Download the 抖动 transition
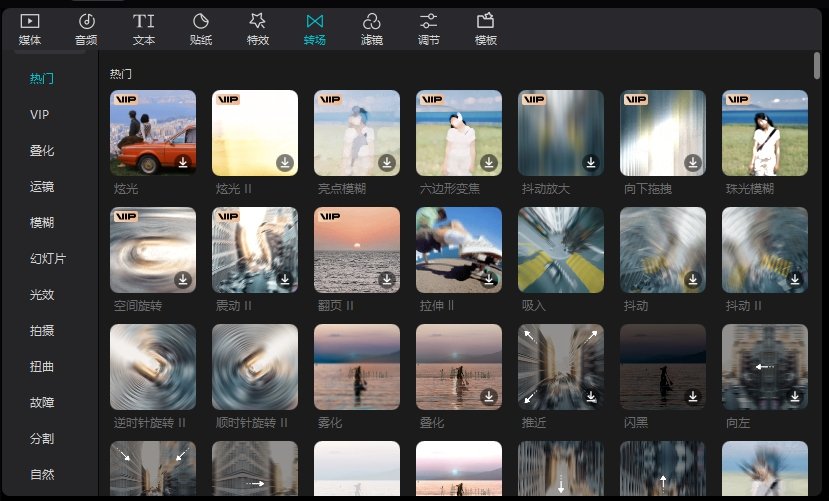The image size is (829, 501). (693, 280)
